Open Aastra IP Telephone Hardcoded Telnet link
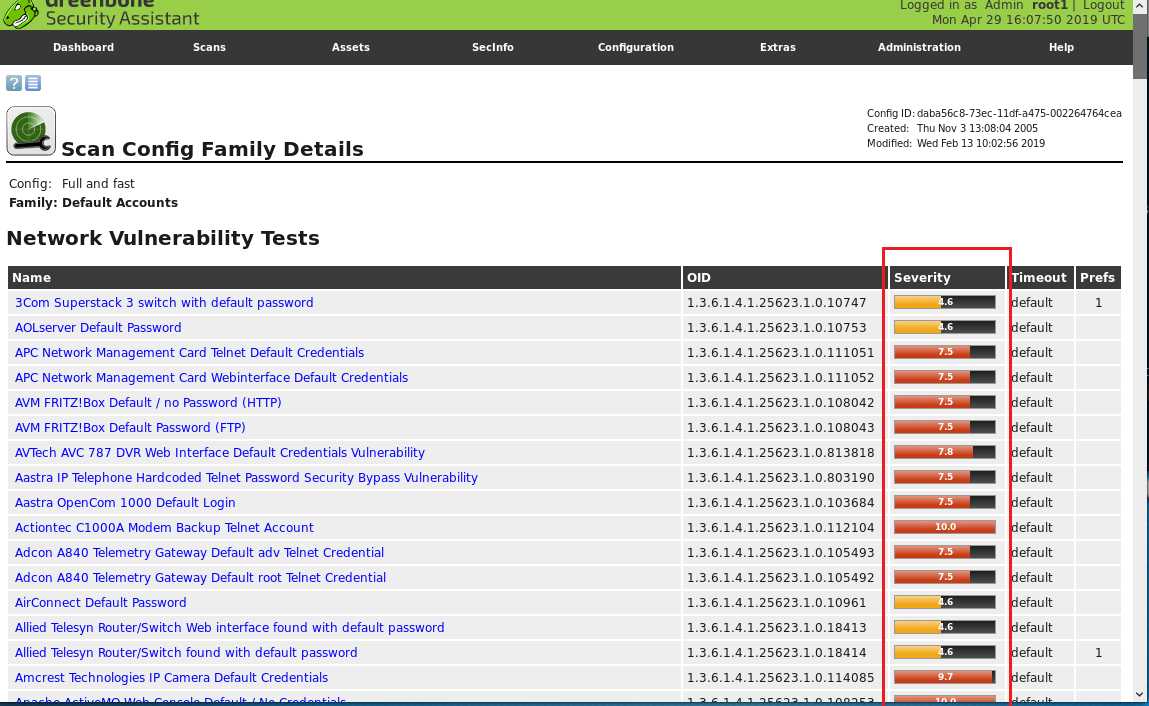The width and height of the screenshot is (1149, 706). point(246,477)
